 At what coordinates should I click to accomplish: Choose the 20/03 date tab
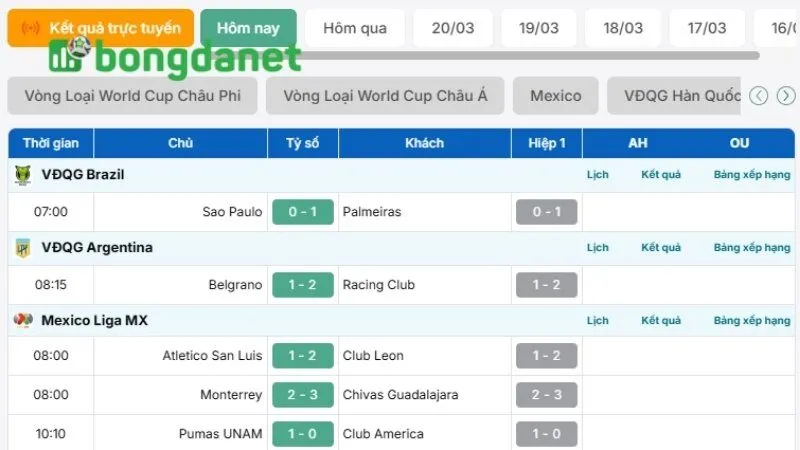453,28
